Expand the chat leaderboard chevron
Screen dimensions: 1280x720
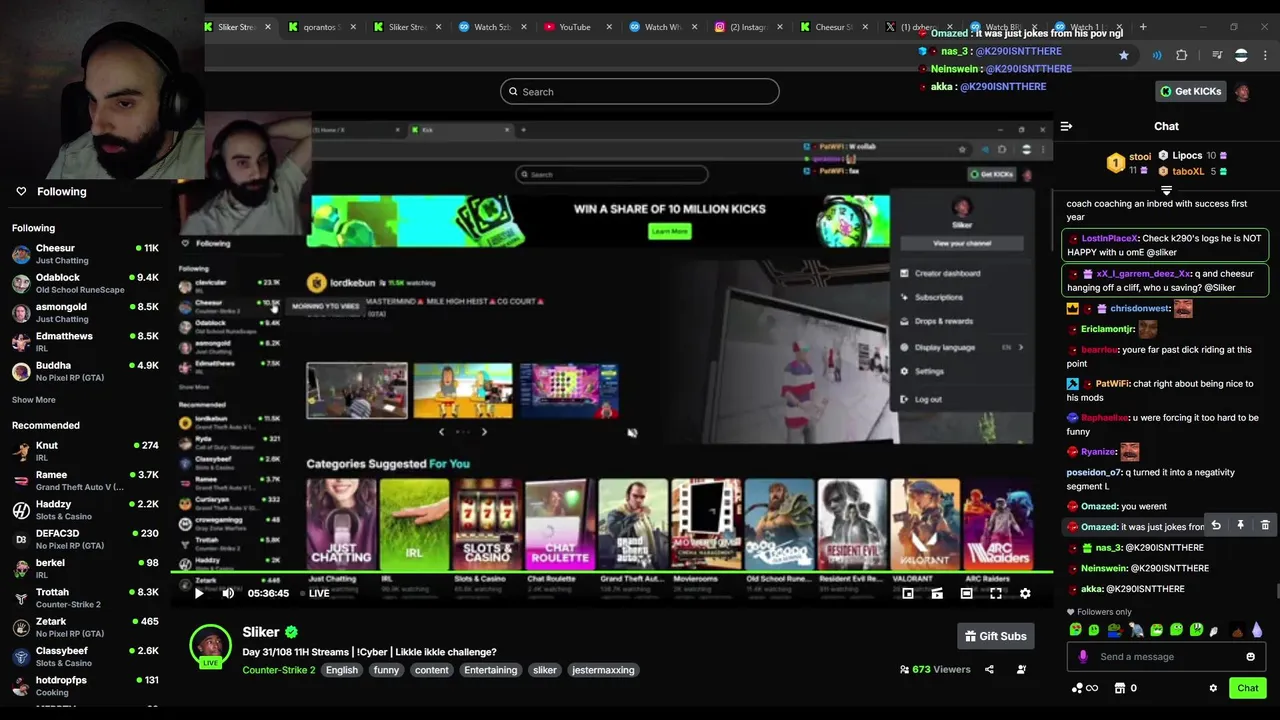[1166, 189]
